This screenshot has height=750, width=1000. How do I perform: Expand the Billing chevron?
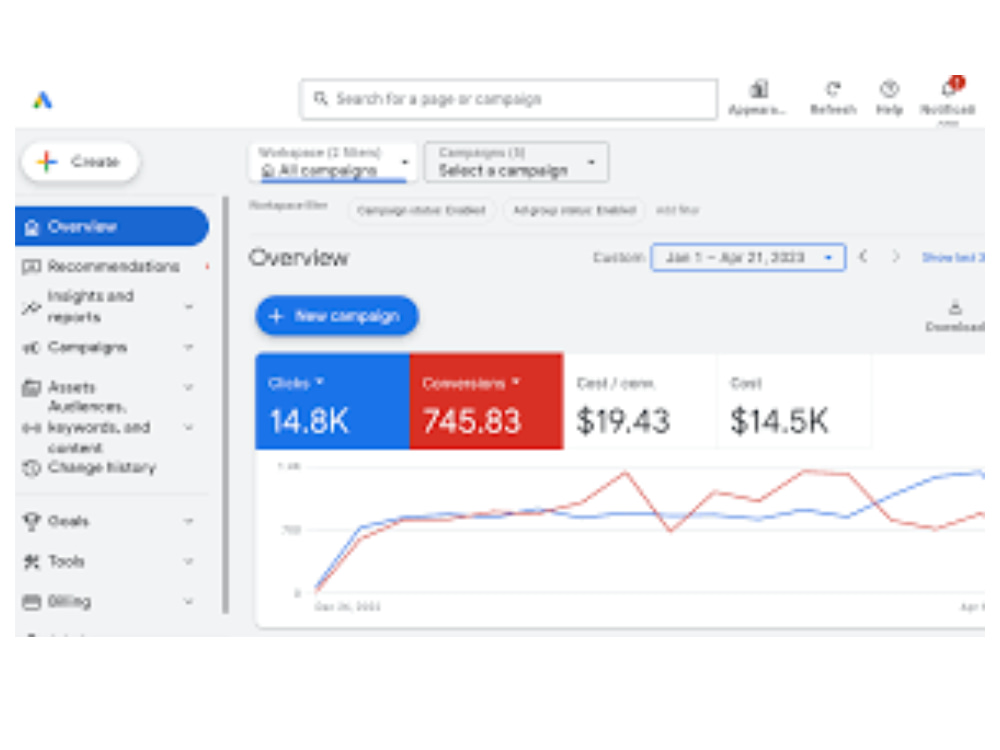pos(189,601)
